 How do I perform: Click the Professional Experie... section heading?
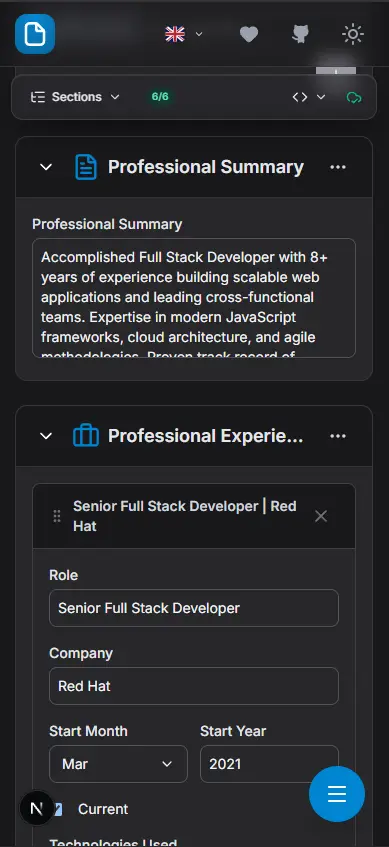206,436
